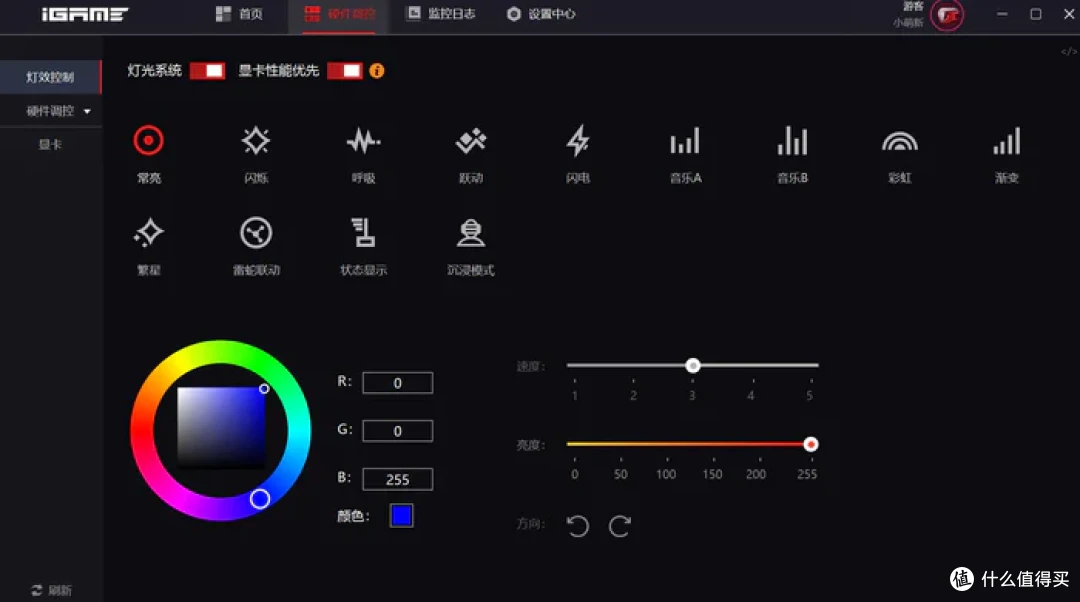Focus the R value input field
Image resolution: width=1080 pixels, height=602 pixels.
(x=397, y=383)
